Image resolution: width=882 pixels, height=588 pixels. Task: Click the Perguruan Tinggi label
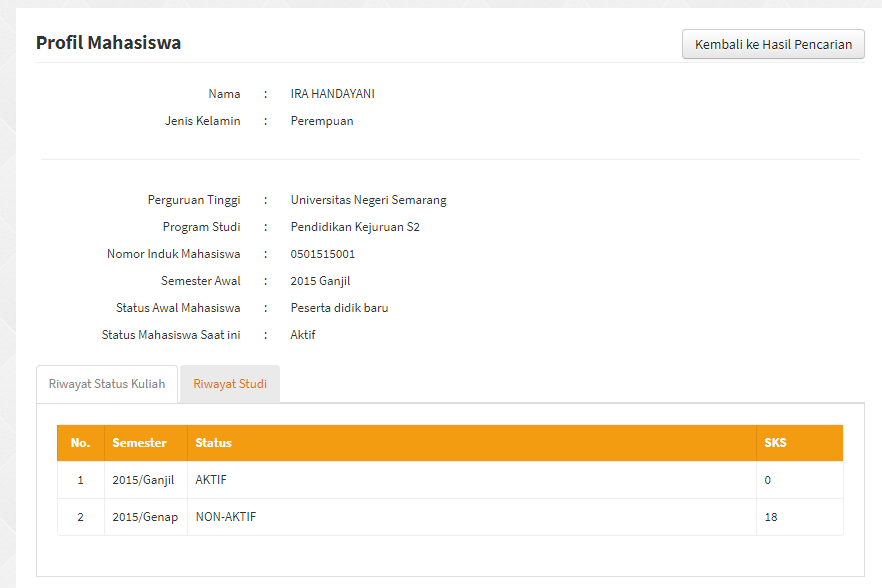click(x=194, y=200)
